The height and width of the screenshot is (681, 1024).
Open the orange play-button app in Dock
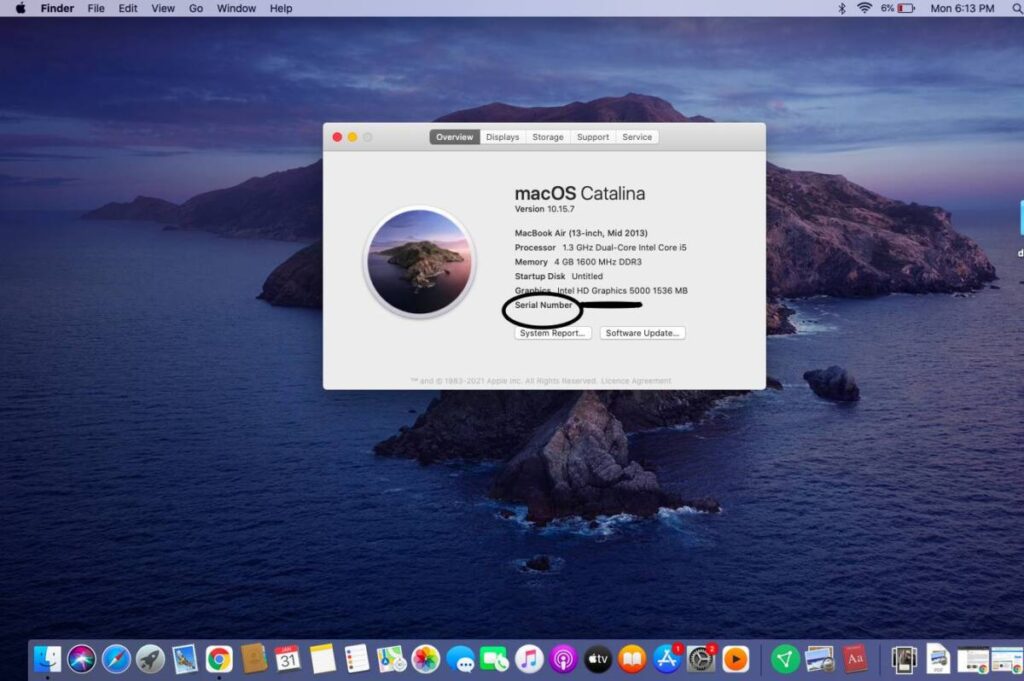736,659
